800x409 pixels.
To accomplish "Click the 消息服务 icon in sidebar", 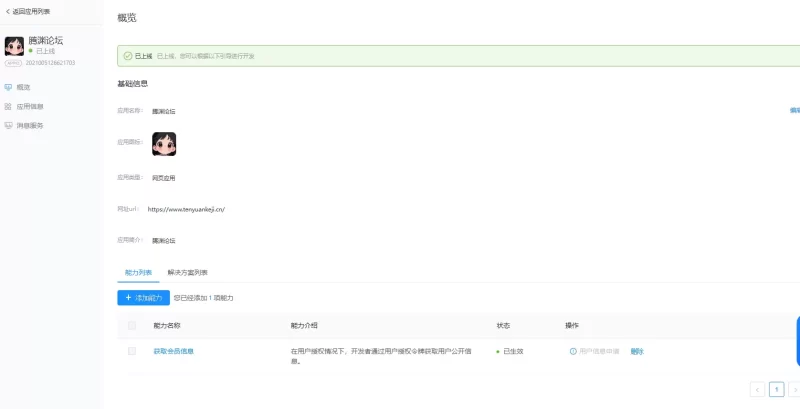I will coord(8,125).
